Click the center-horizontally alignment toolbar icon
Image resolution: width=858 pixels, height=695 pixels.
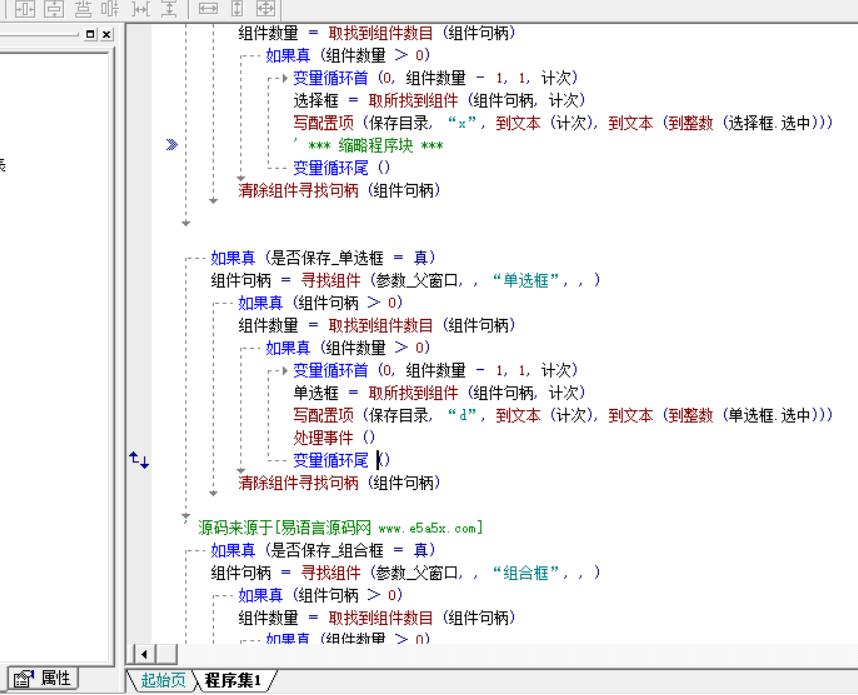click(25, 9)
